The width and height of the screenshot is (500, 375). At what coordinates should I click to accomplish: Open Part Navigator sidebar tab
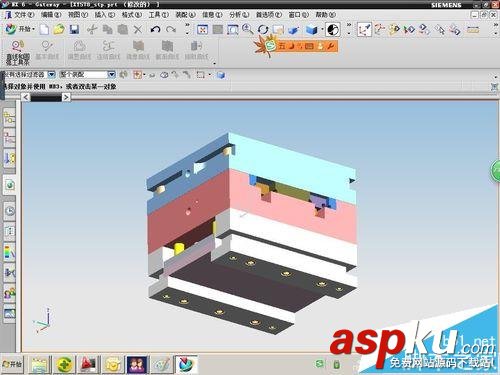[x=9, y=137]
